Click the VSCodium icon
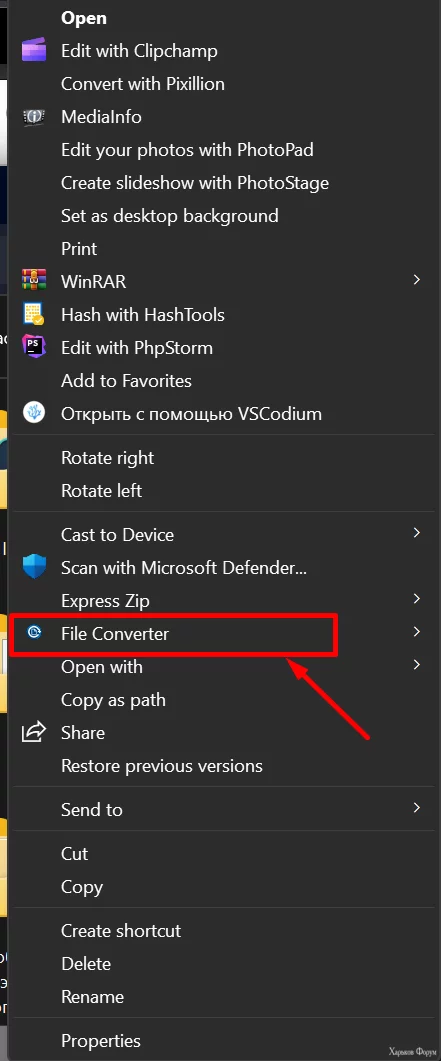 point(34,413)
